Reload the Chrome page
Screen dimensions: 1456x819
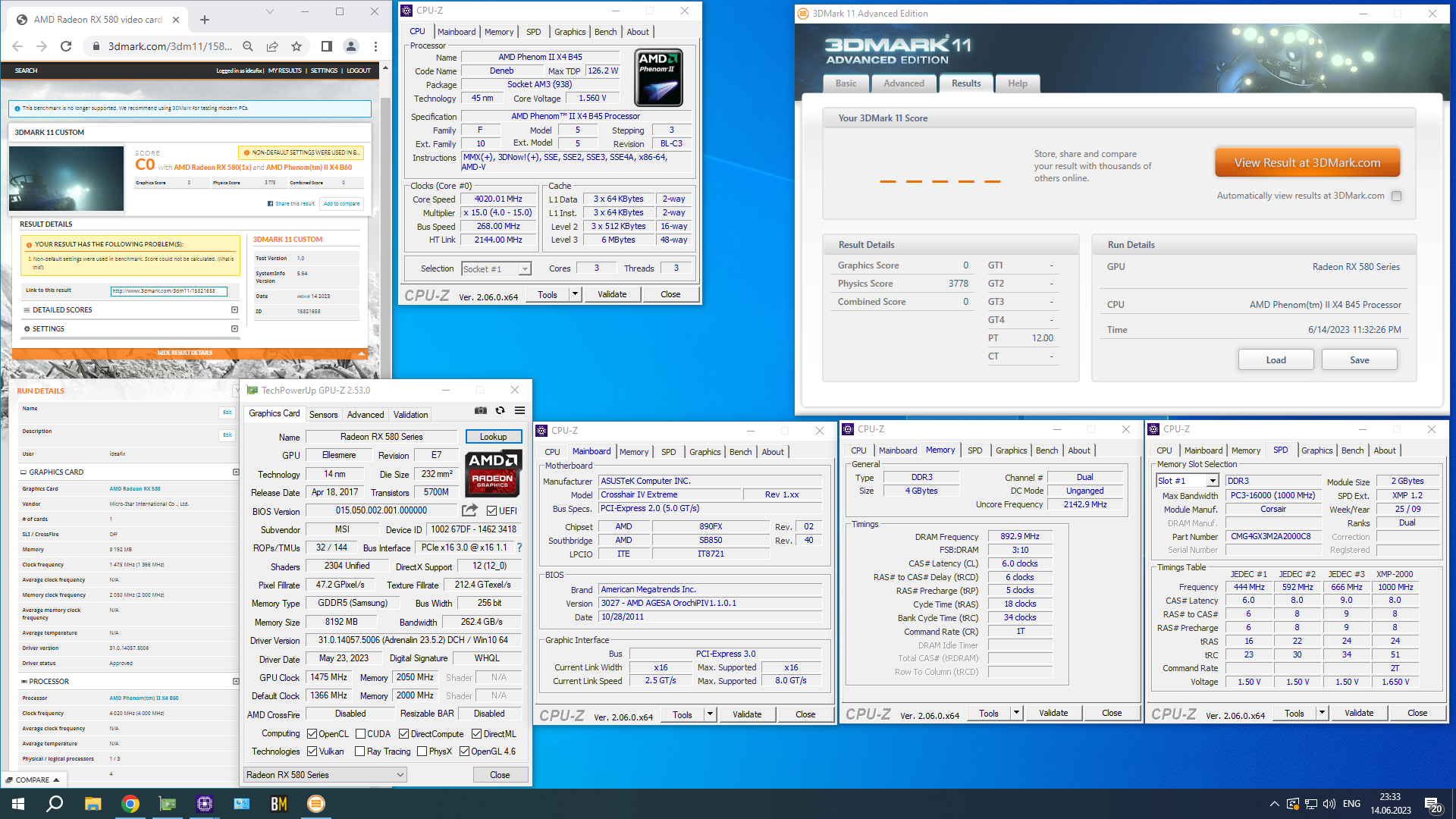(66, 46)
